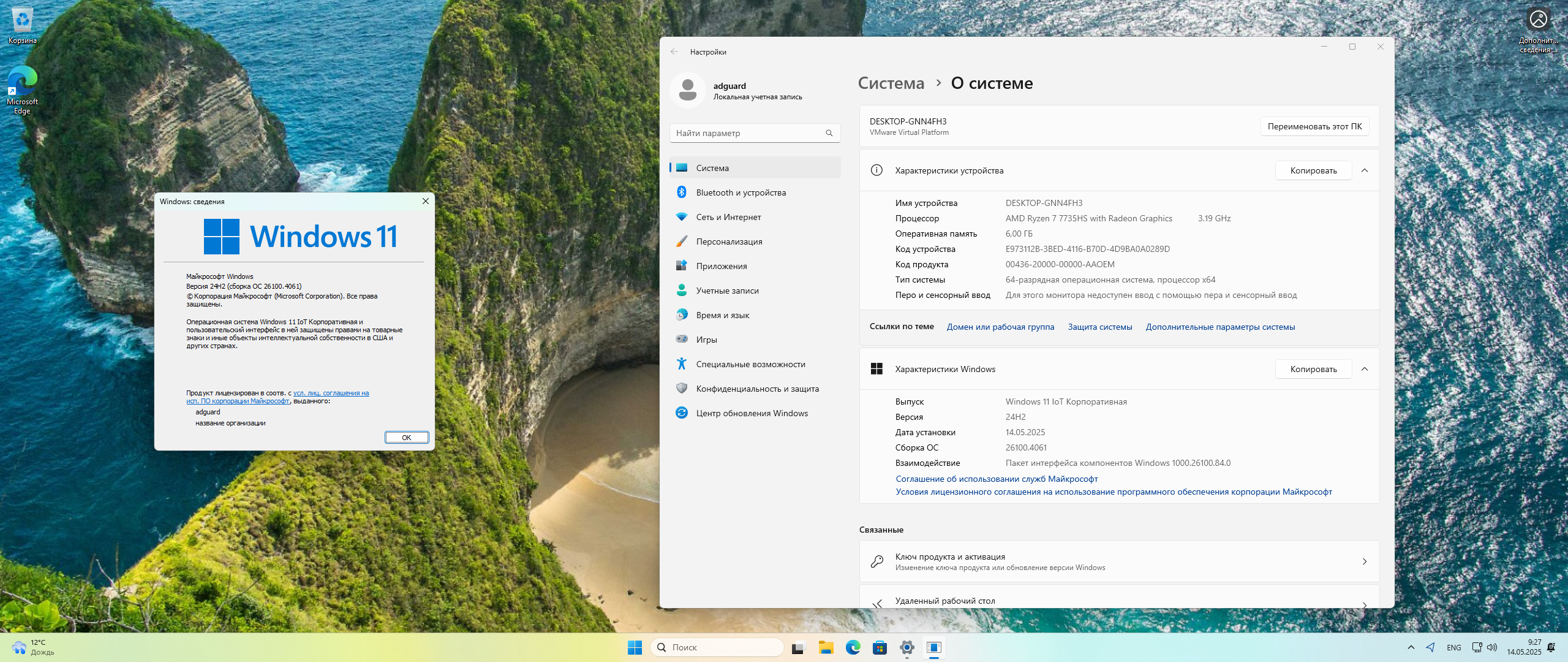Click the device name DESKTOP-GNN4FH3 value

click(x=1044, y=203)
